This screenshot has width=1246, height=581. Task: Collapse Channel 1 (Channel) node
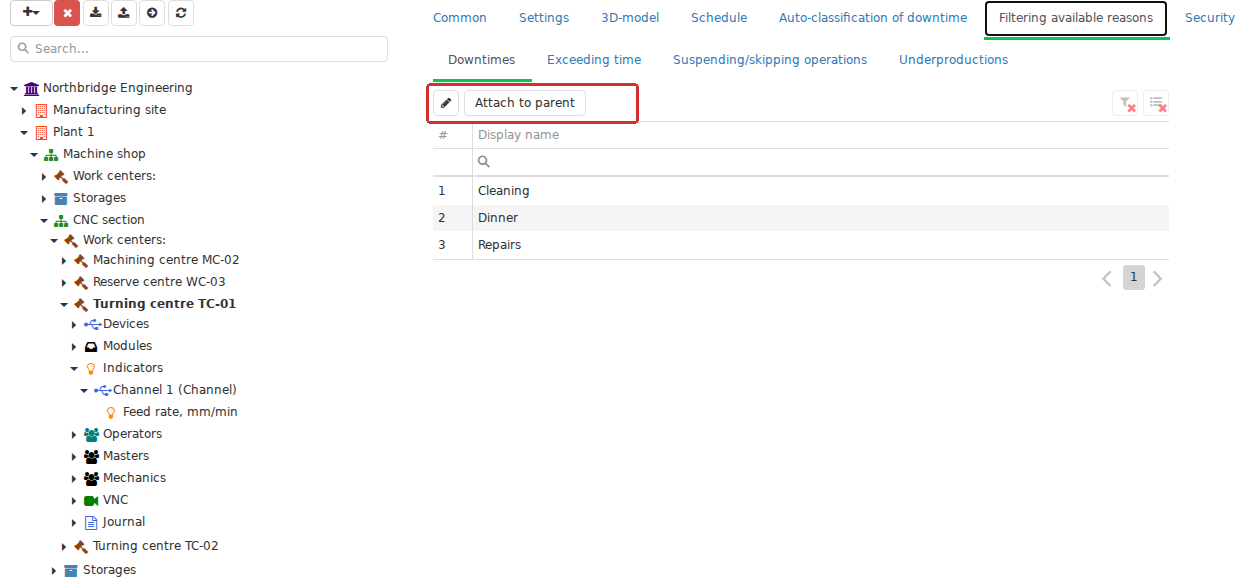tap(84, 390)
